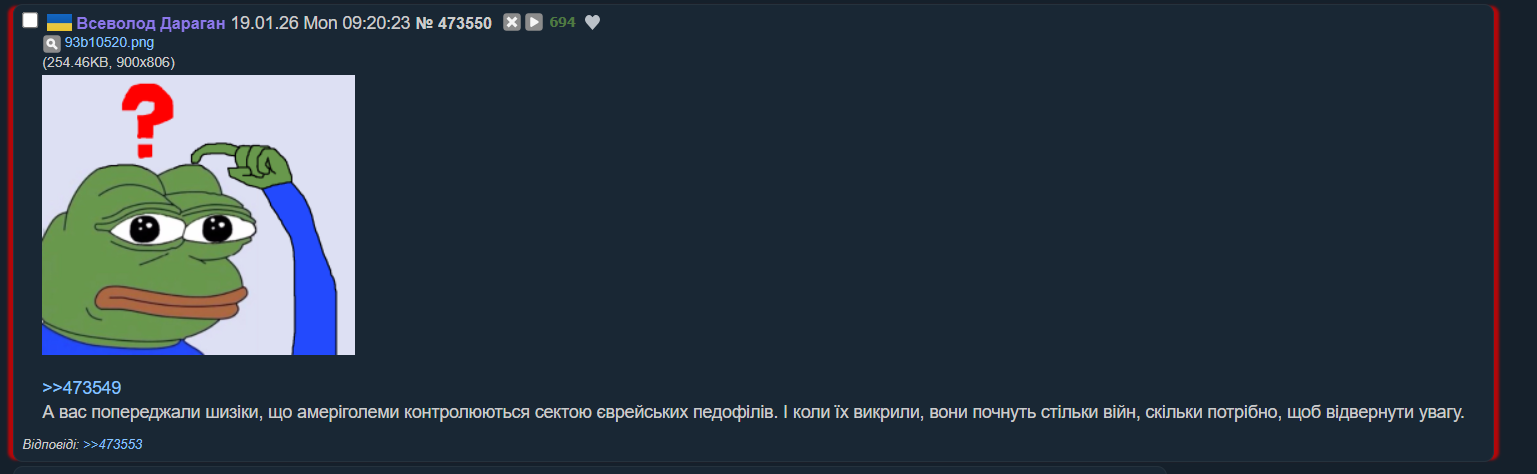
Task: Hide post using the X icon
Action: pyautogui.click(x=511, y=23)
